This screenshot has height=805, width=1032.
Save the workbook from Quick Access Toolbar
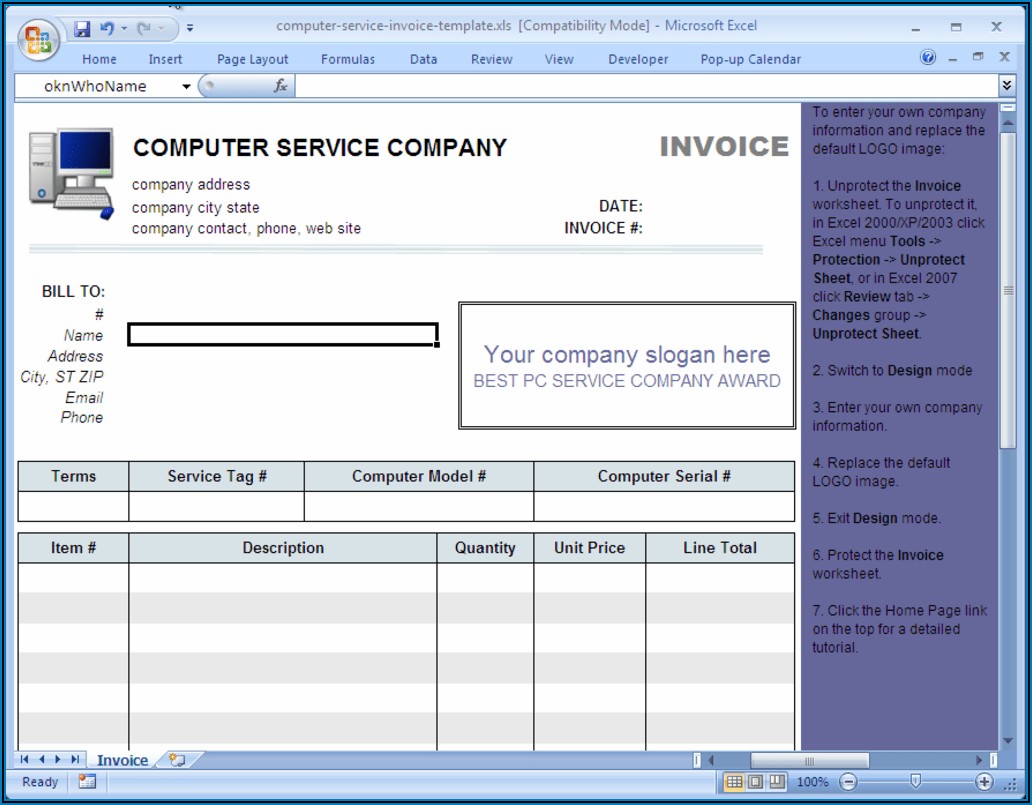[82, 28]
